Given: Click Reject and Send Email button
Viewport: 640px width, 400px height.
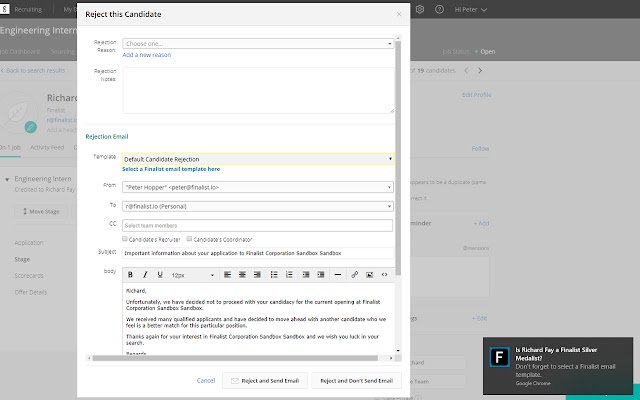Looking at the screenshot, I should [265, 380].
